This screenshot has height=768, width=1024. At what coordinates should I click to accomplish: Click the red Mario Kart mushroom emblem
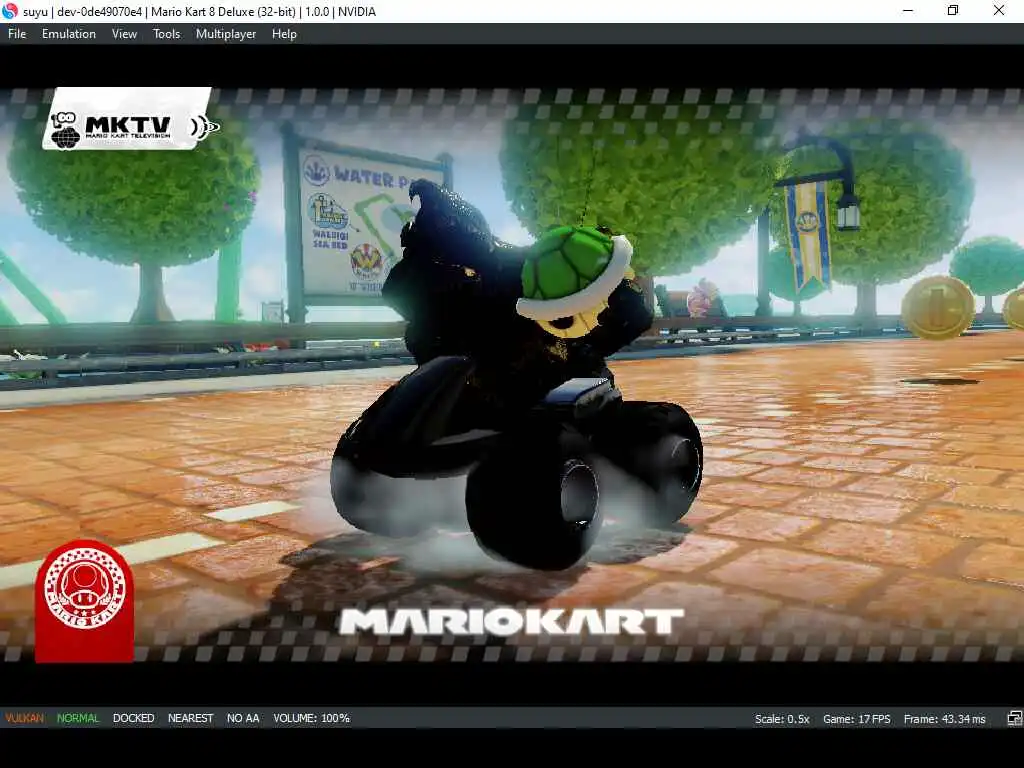(85, 600)
